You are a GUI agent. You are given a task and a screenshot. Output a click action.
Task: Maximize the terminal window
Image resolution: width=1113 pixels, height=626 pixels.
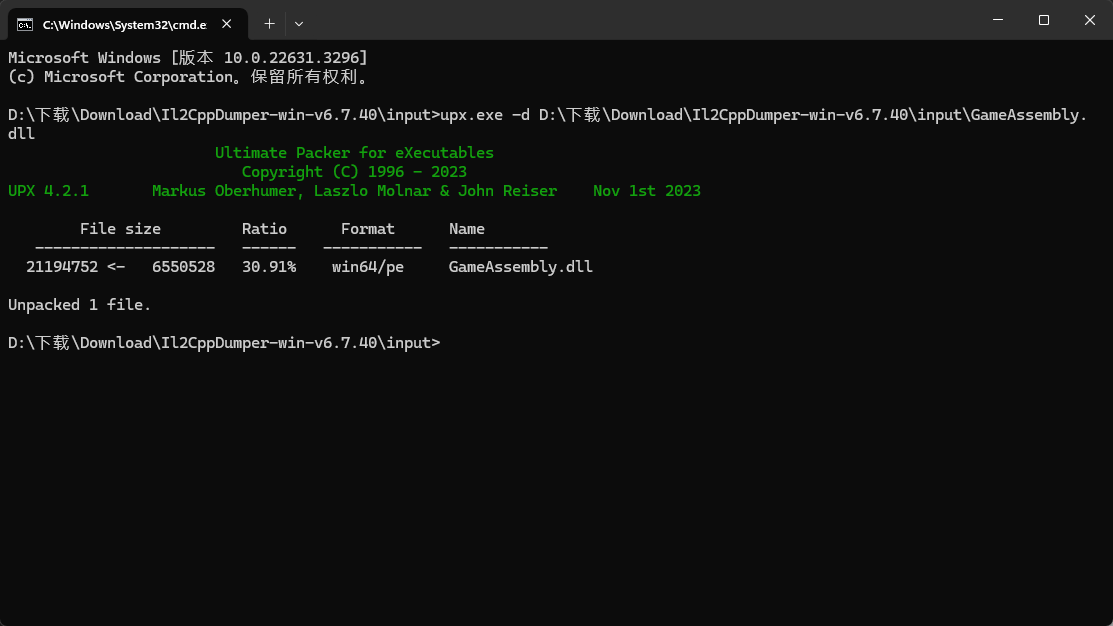click(1043, 20)
